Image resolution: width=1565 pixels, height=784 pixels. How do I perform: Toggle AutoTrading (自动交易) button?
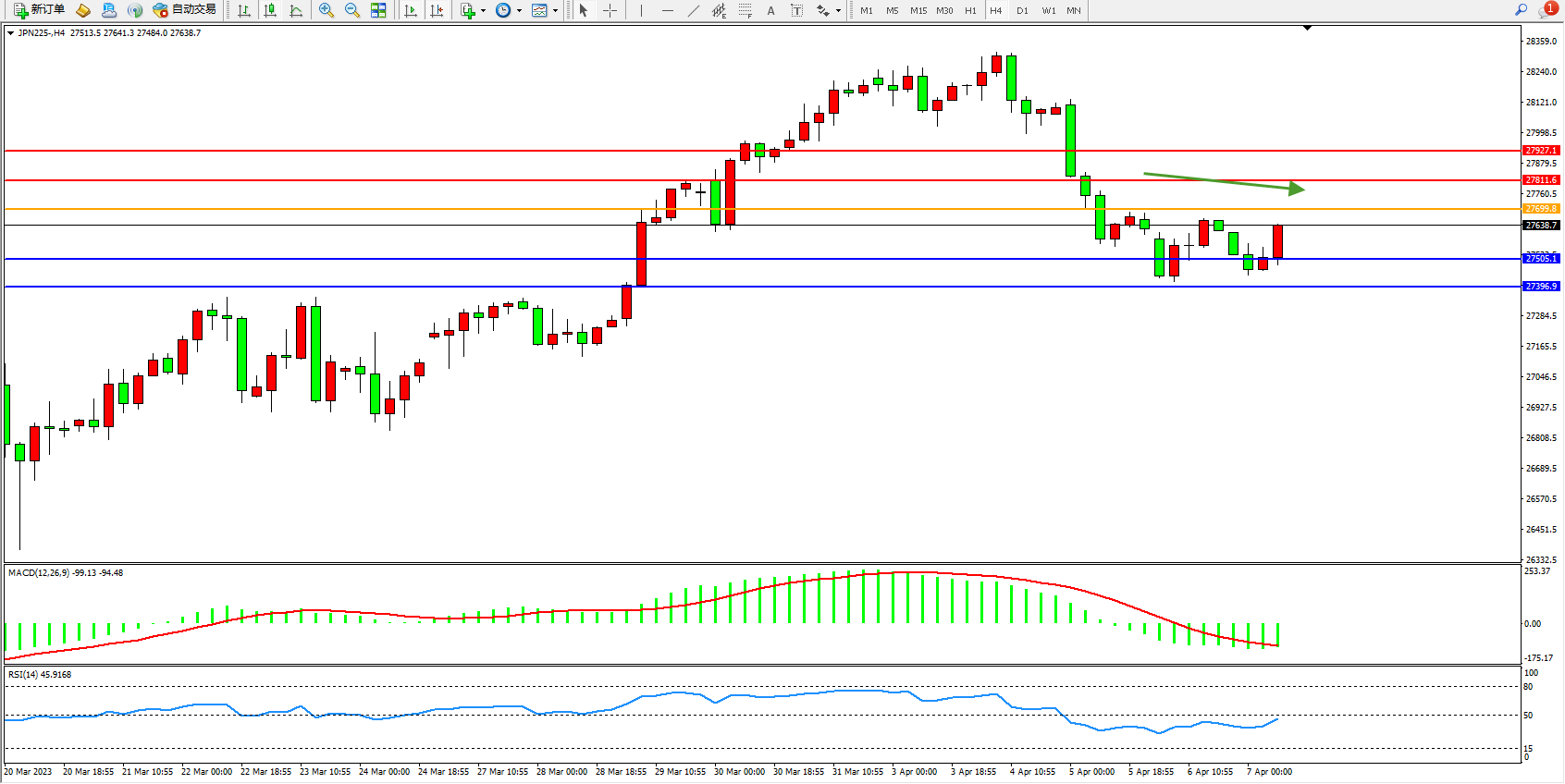(185, 10)
